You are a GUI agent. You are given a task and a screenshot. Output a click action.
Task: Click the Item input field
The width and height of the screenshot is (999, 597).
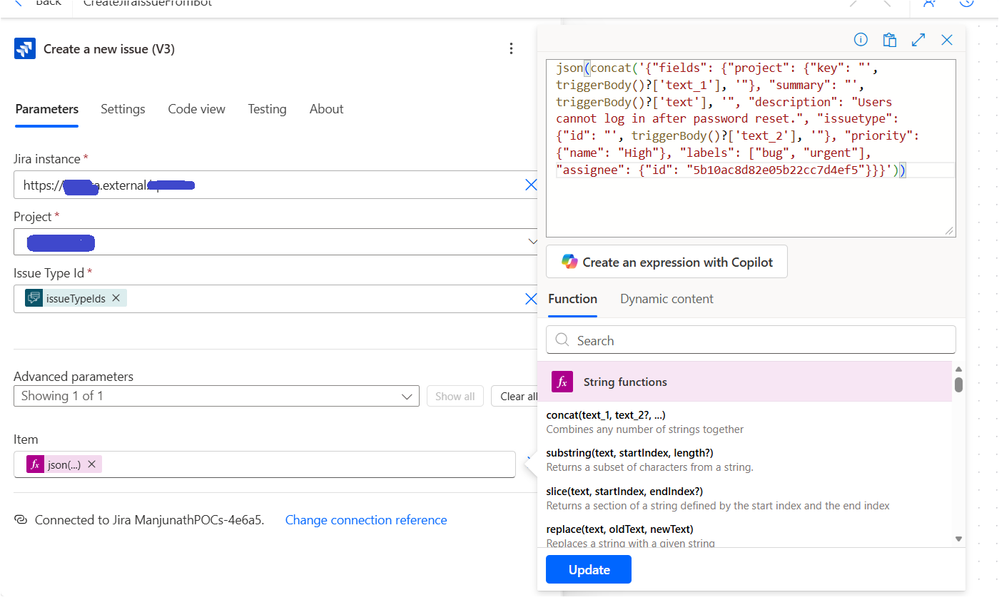click(264, 464)
